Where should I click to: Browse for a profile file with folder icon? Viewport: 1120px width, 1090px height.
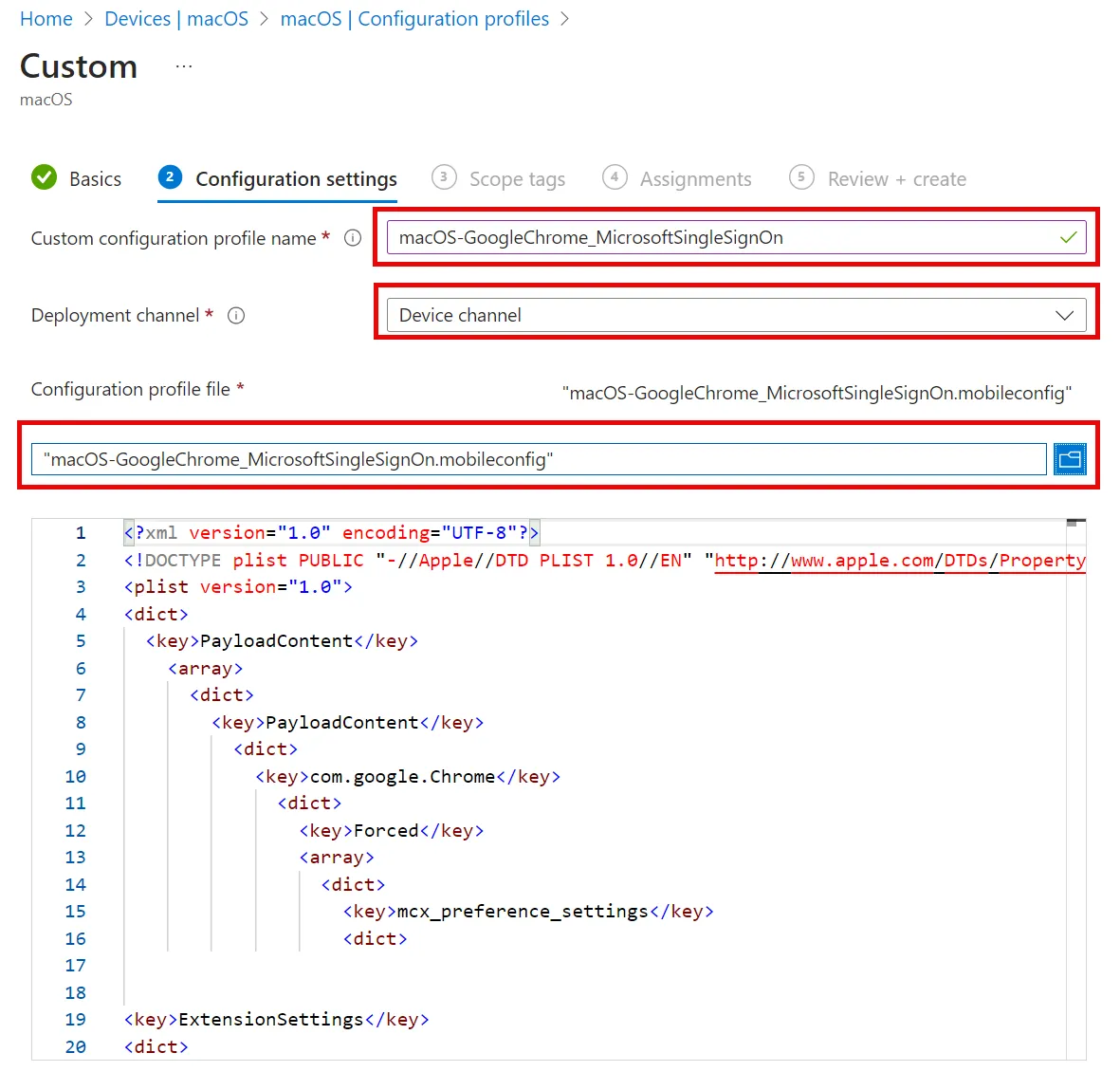tap(1070, 459)
